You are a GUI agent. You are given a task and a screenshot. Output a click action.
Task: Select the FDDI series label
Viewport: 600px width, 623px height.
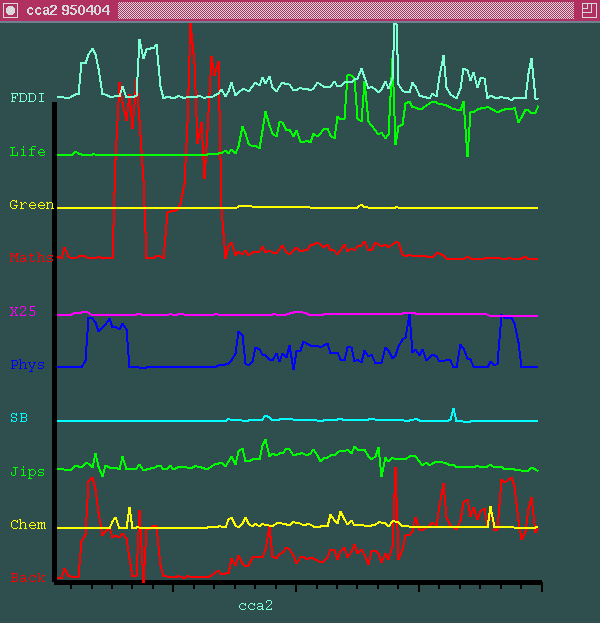pos(27,98)
